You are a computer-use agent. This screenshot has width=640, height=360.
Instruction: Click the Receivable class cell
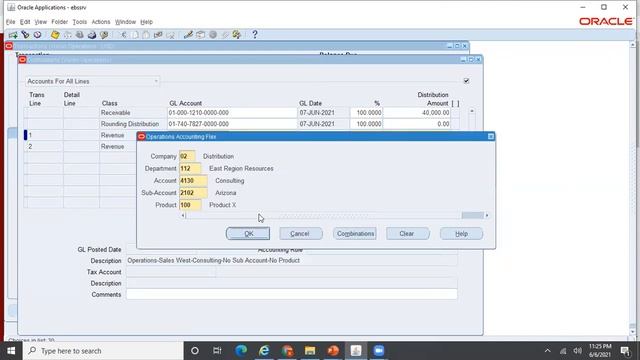coord(133,113)
